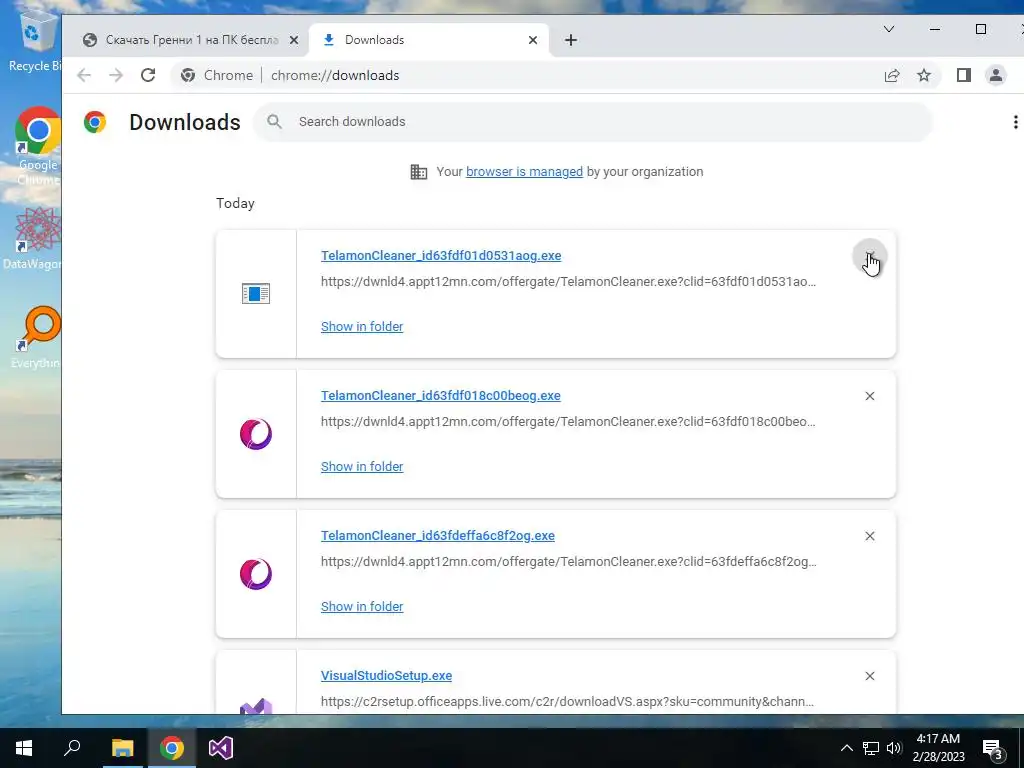
Task: Remove TelamonCleaner_id63fdf018c00beog.exe from list
Action: (x=869, y=396)
